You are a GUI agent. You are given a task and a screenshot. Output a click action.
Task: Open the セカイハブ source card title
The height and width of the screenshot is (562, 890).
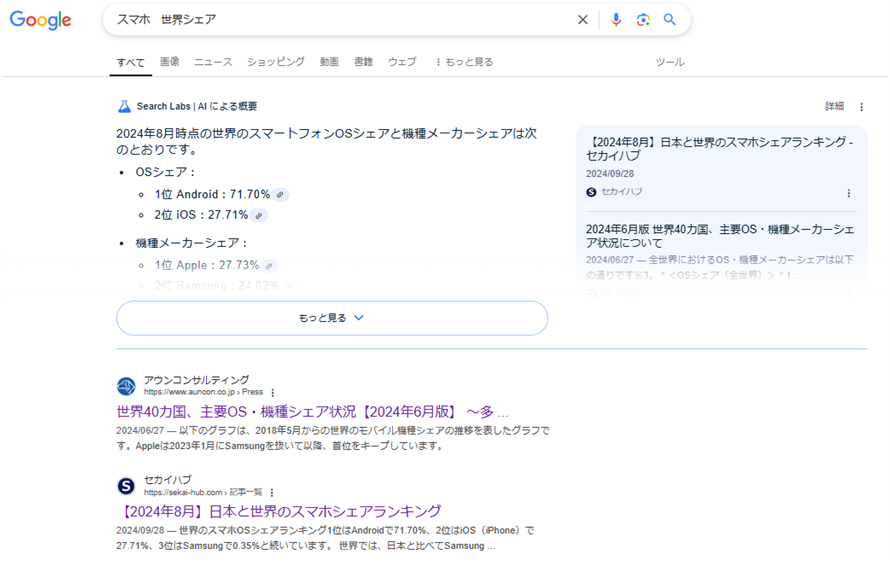(719, 149)
